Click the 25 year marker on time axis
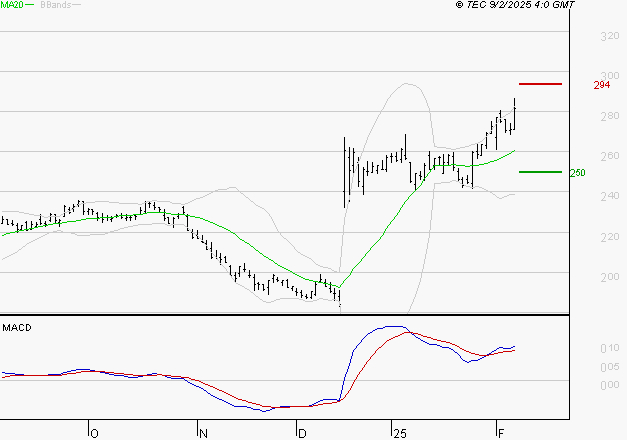The image size is (627, 440). coord(400,434)
